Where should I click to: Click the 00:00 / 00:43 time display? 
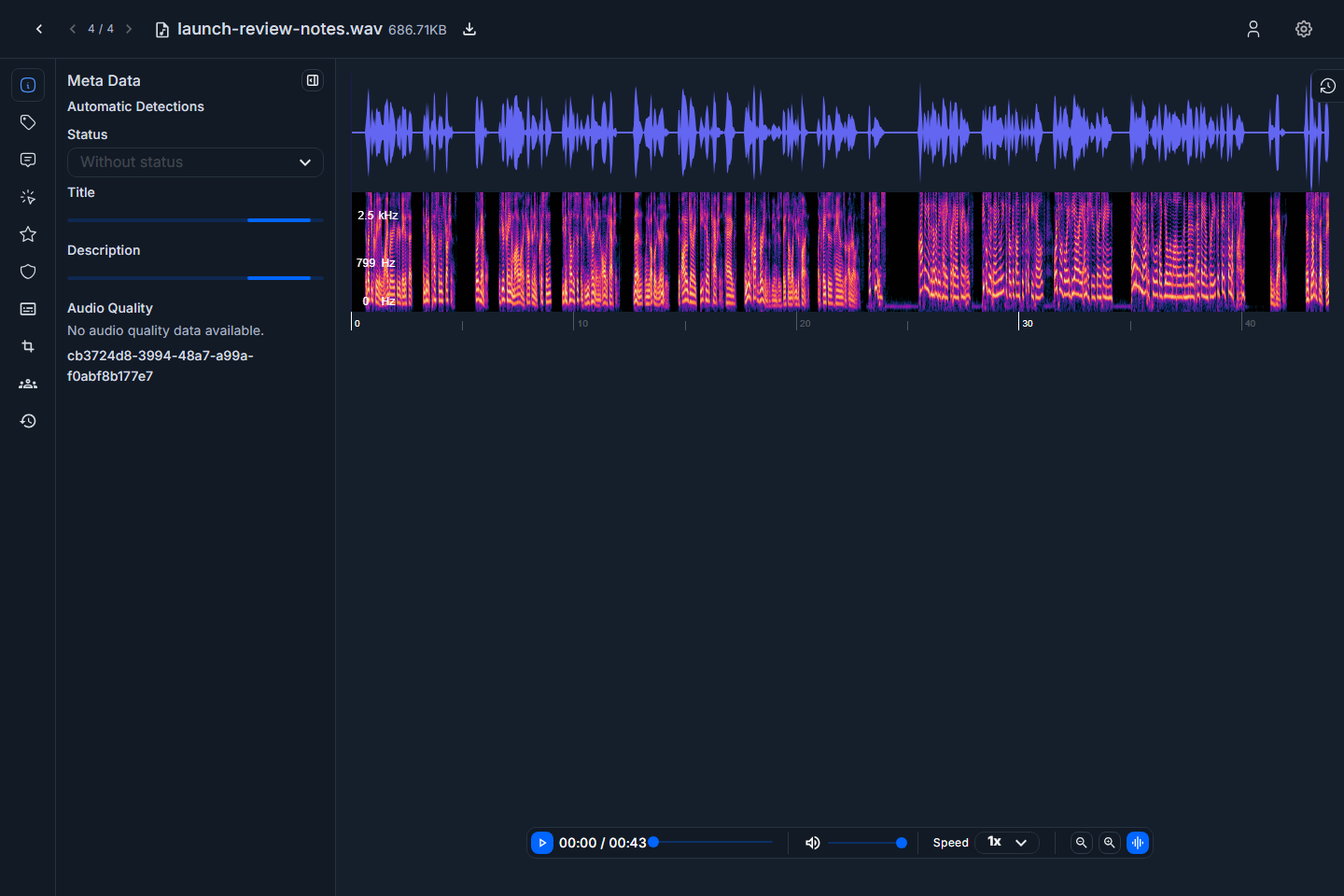(x=602, y=843)
